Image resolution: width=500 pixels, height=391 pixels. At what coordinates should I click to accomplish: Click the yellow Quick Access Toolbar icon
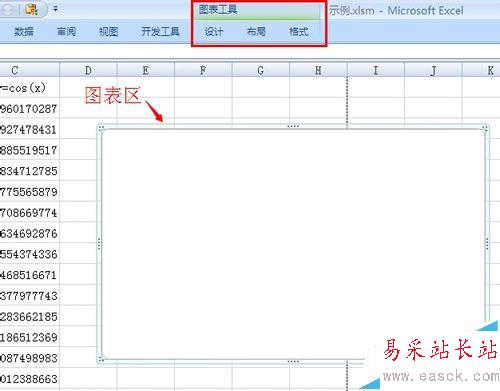[32, 10]
